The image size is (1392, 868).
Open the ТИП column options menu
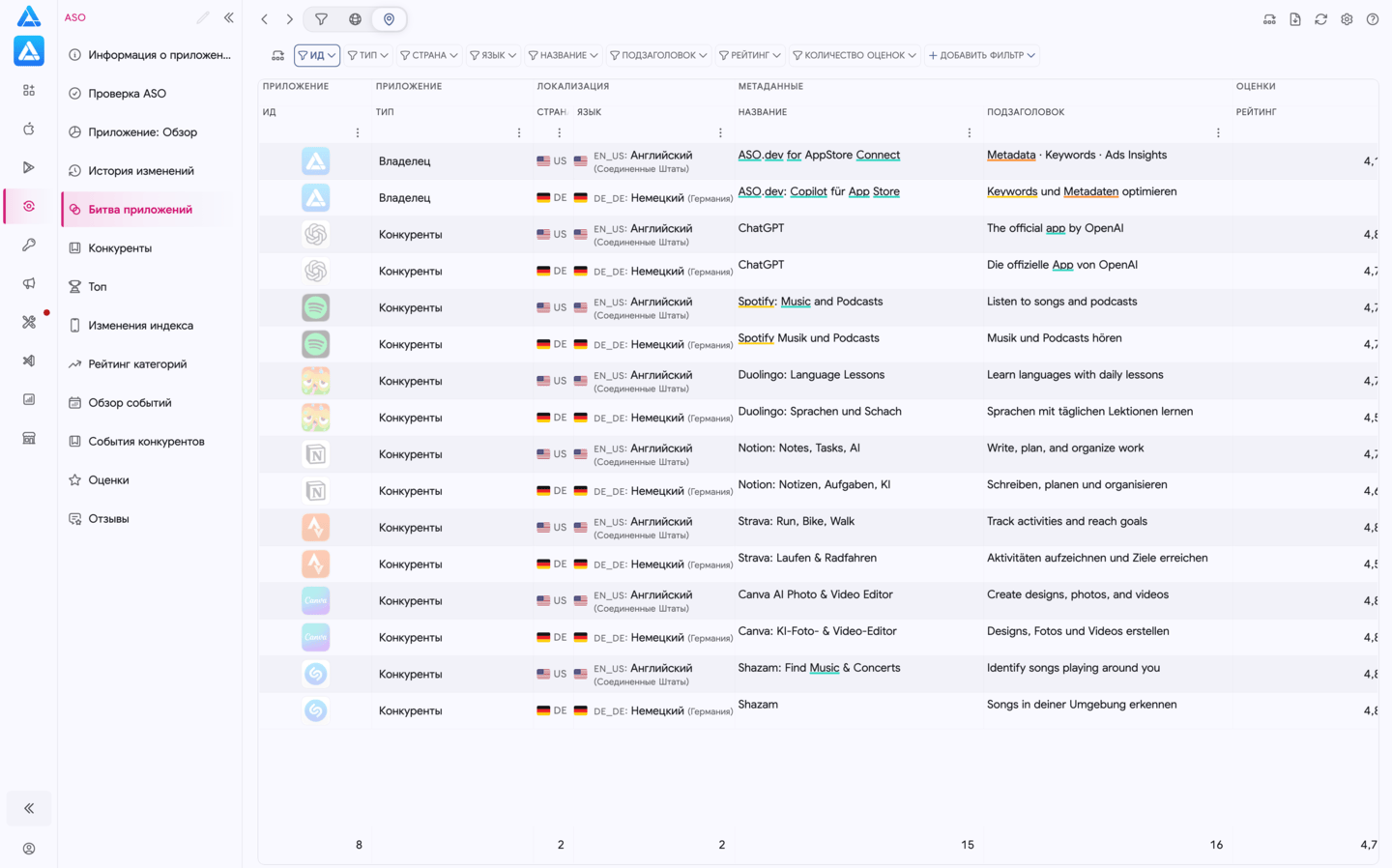(x=519, y=133)
